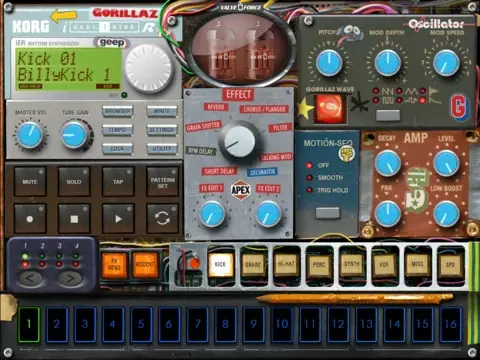
Task: Click the square wave LED in Oscillator
Action: (376, 100)
